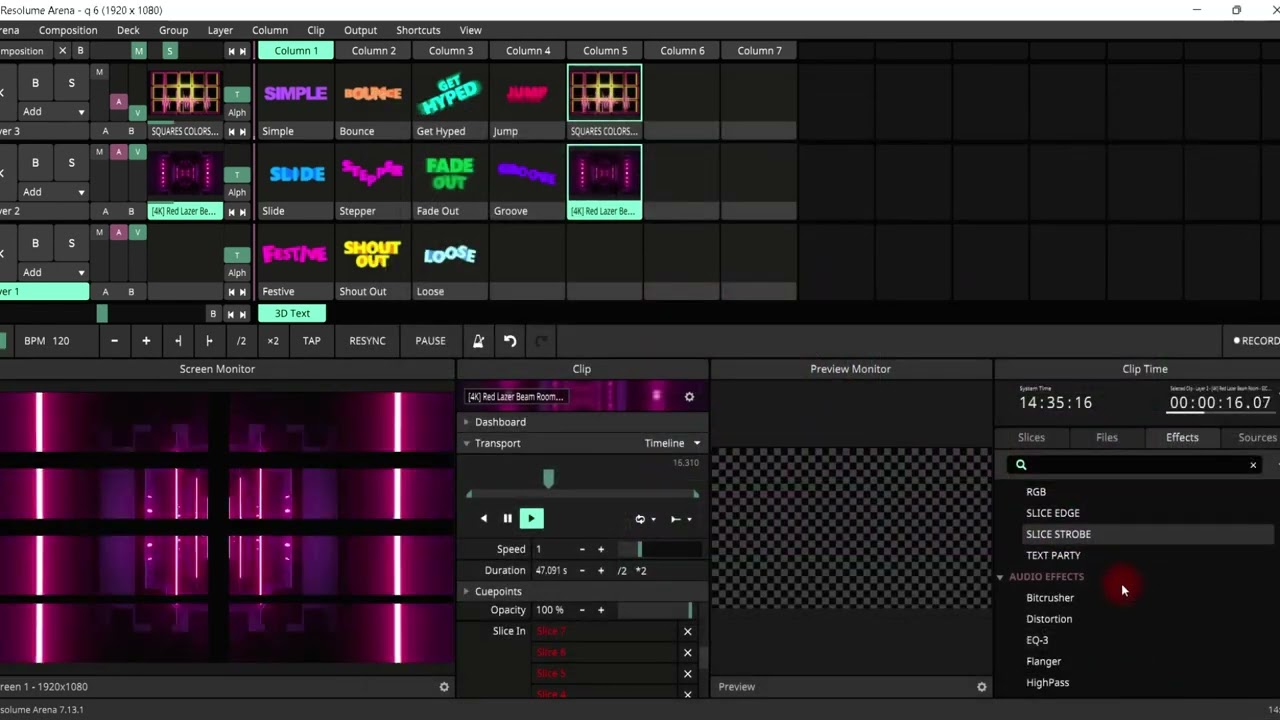The width and height of the screenshot is (1280, 720).
Task: Trigger the Get Hyped clip thumbnail
Action: click(450, 94)
